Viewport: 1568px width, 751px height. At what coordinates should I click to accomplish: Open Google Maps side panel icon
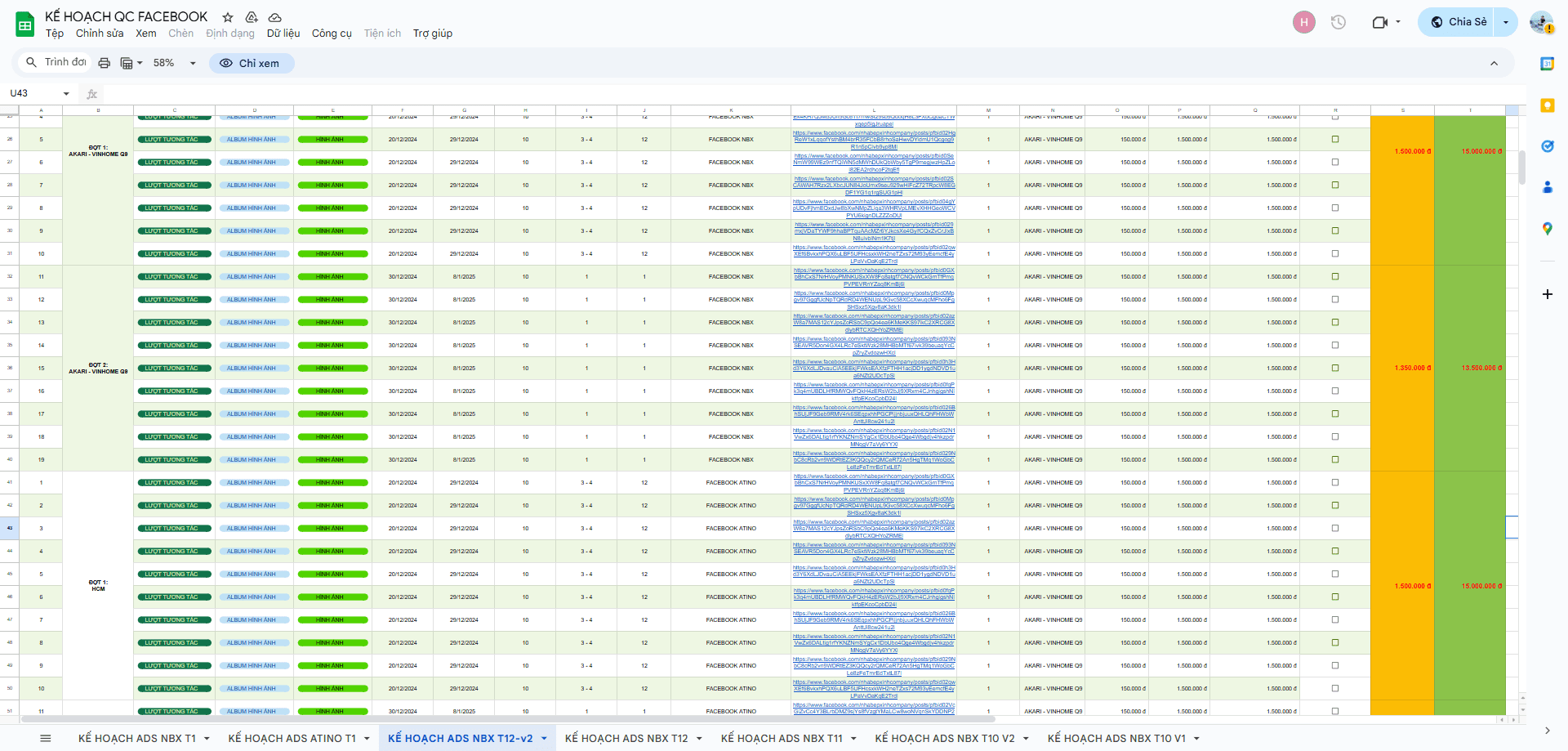tap(1547, 229)
